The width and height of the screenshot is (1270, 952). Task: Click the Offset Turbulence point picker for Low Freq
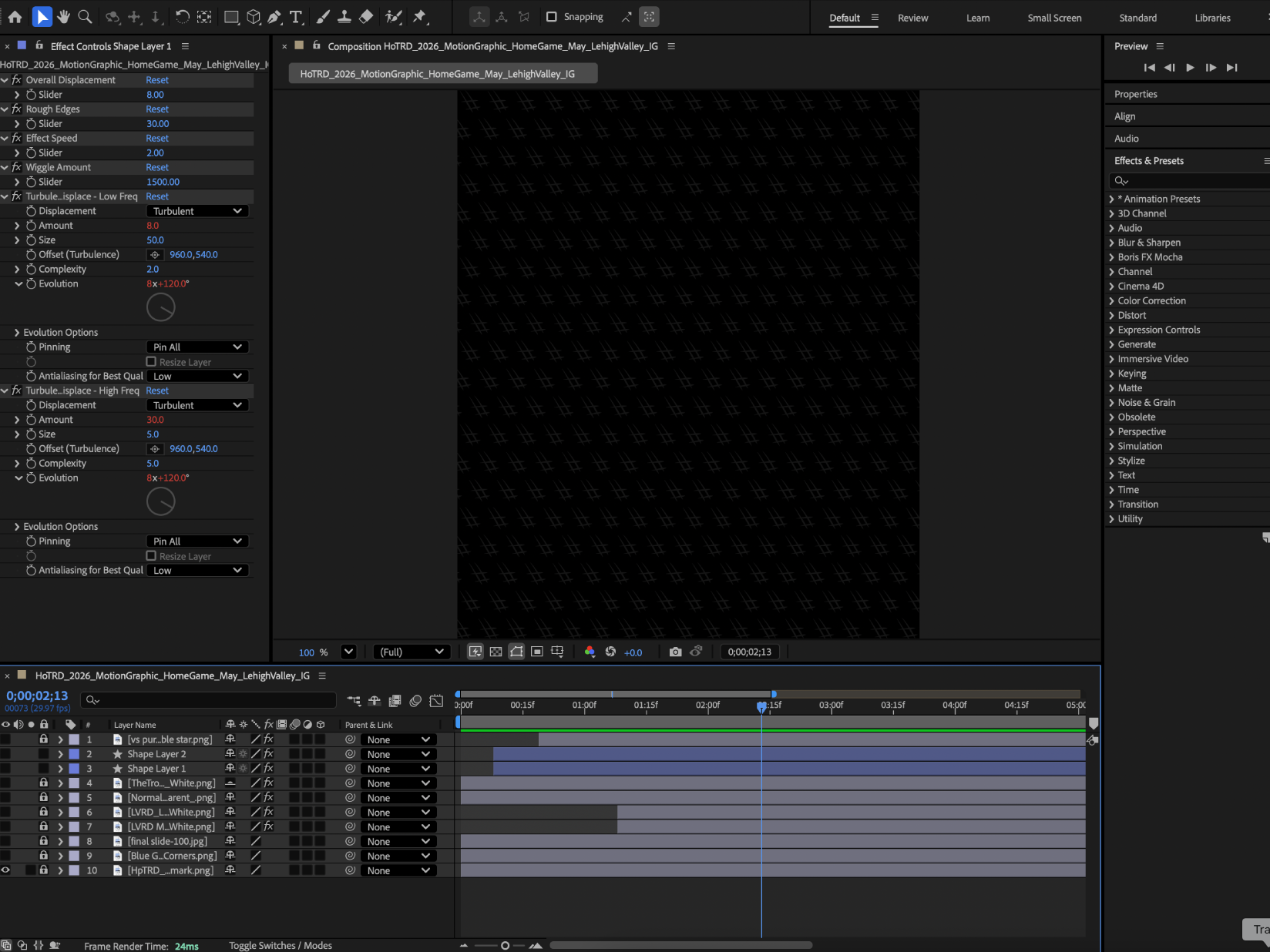pos(155,255)
